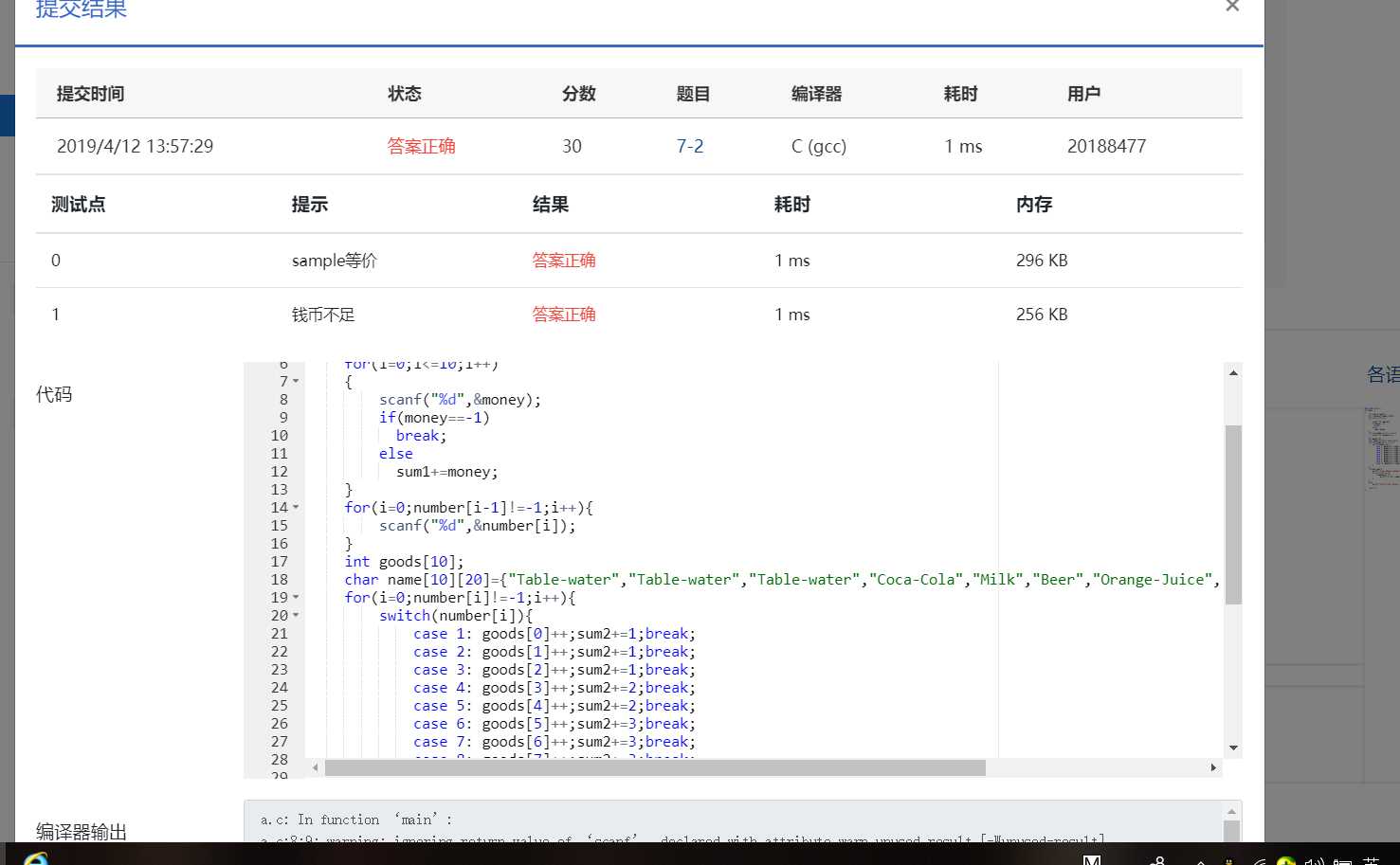Click the 钱币不足 hint cell
Viewport: 1400px width, 865px height.
tap(323, 315)
